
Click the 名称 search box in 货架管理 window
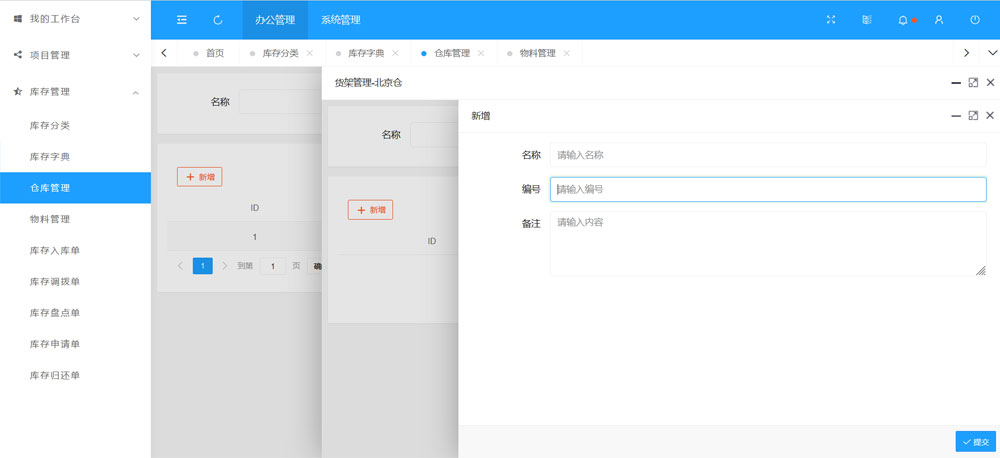tap(434, 135)
